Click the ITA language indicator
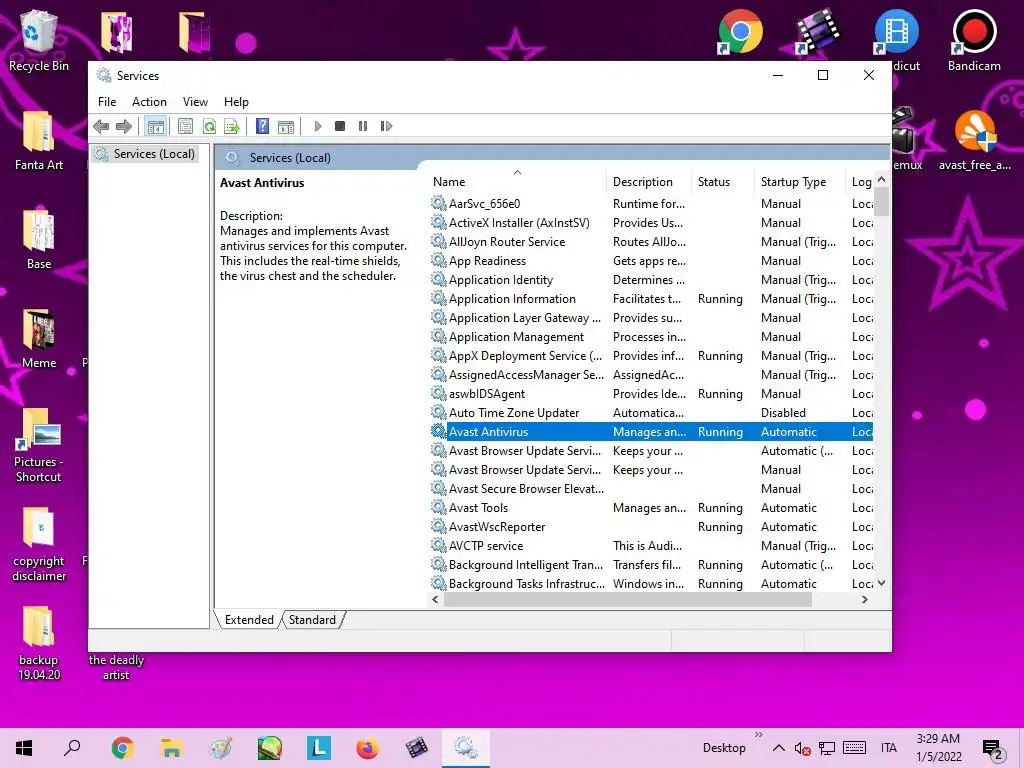This screenshot has width=1024, height=768. click(x=888, y=748)
